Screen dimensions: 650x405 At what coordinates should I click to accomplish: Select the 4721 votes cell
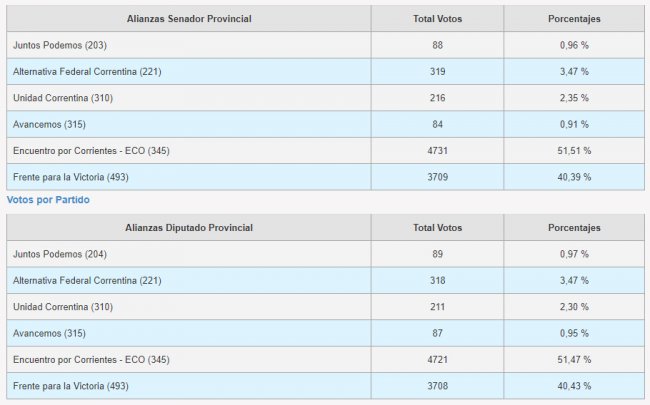point(437,359)
